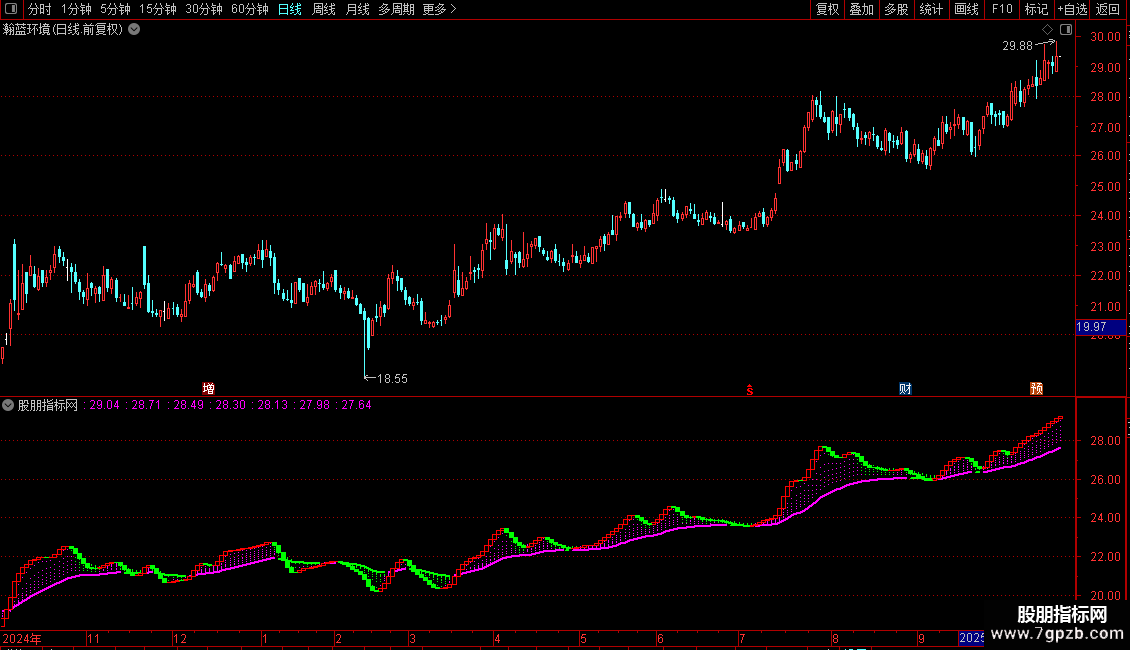Click the diamond icon in chart corner
This screenshot has height=650, width=1130.
(x=1047, y=30)
